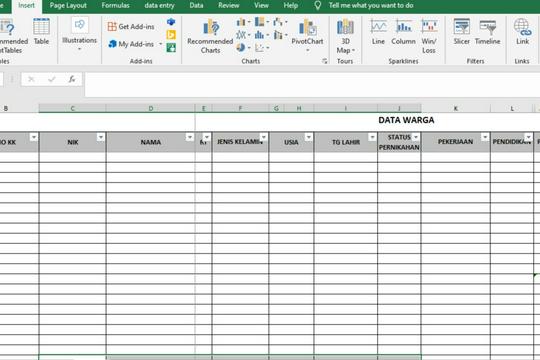Viewport: 540px width, 360px height.
Task: Insert a Timeline filter
Action: (487, 32)
